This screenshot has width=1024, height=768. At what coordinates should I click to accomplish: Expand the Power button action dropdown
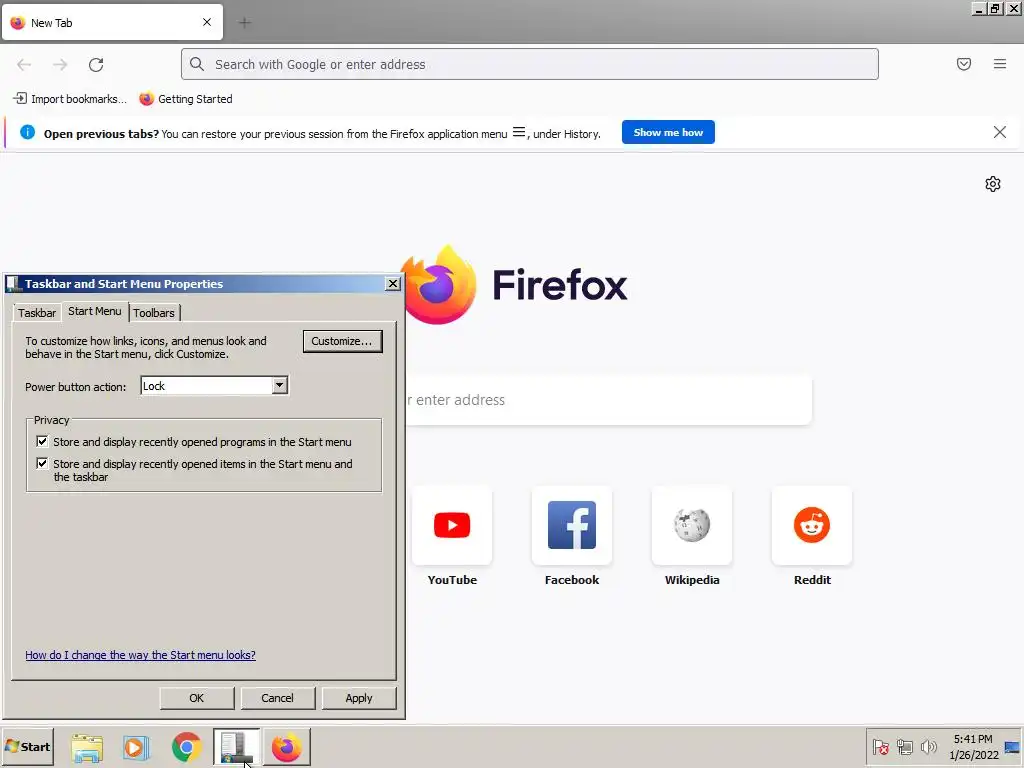click(x=280, y=385)
